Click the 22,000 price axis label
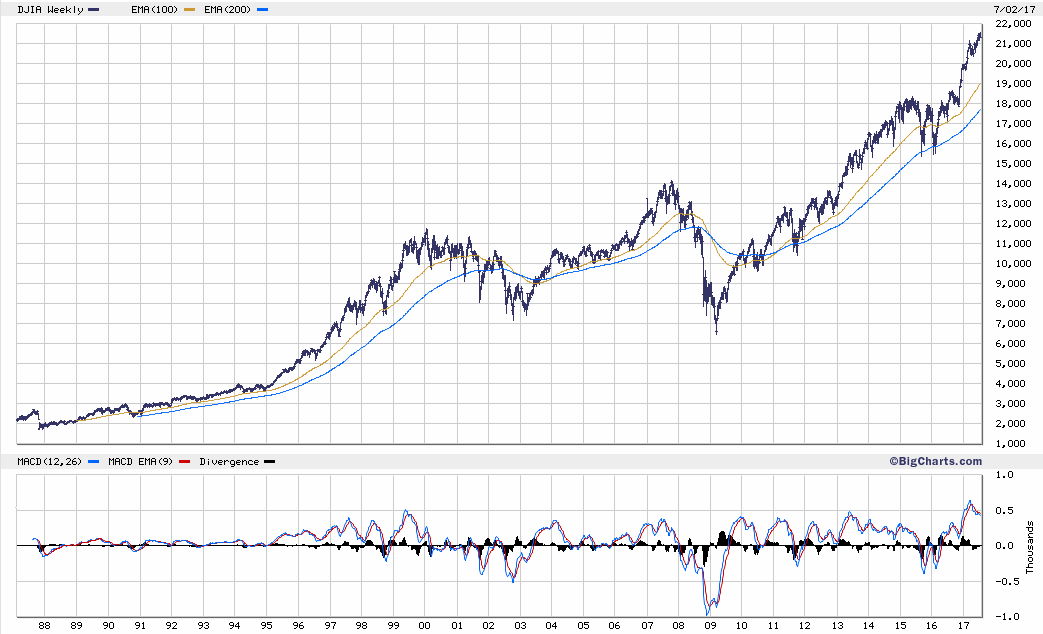1043x634 pixels. [x=1013, y=24]
